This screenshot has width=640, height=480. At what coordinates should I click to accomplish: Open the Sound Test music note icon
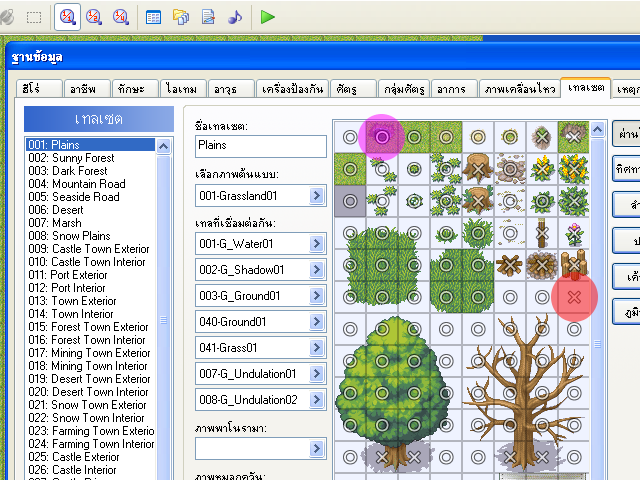pyautogui.click(x=235, y=18)
